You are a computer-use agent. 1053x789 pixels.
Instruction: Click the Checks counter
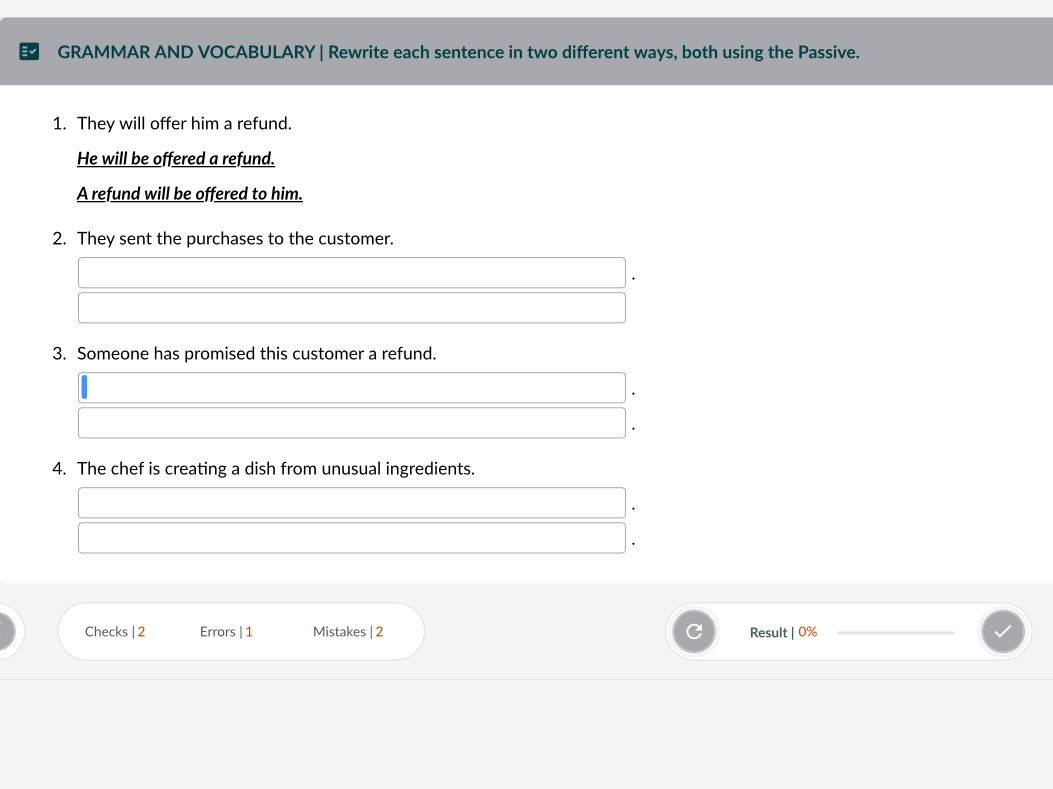pos(115,632)
